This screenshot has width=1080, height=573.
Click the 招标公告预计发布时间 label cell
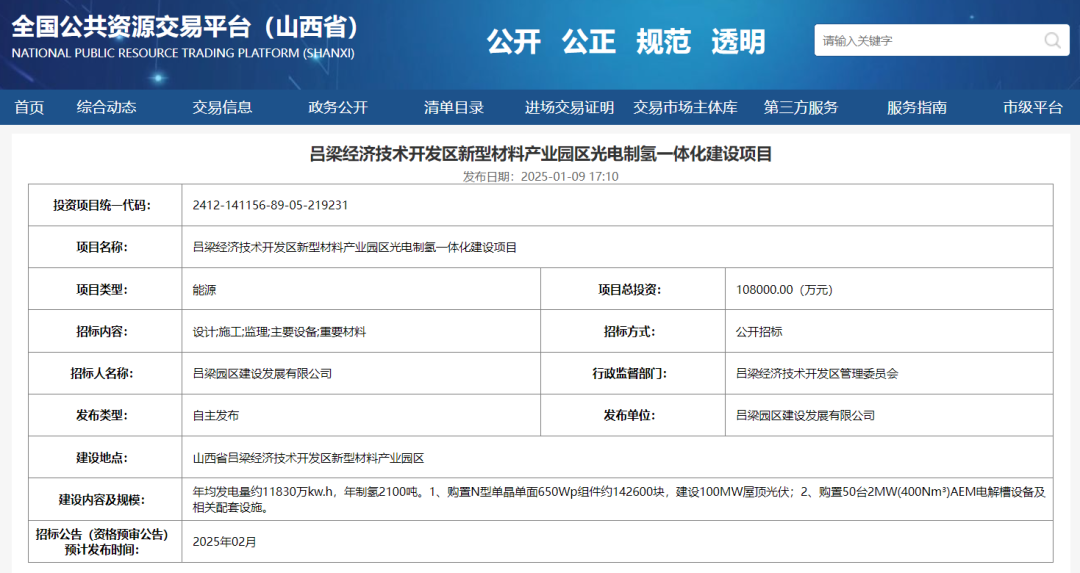(x=105, y=542)
